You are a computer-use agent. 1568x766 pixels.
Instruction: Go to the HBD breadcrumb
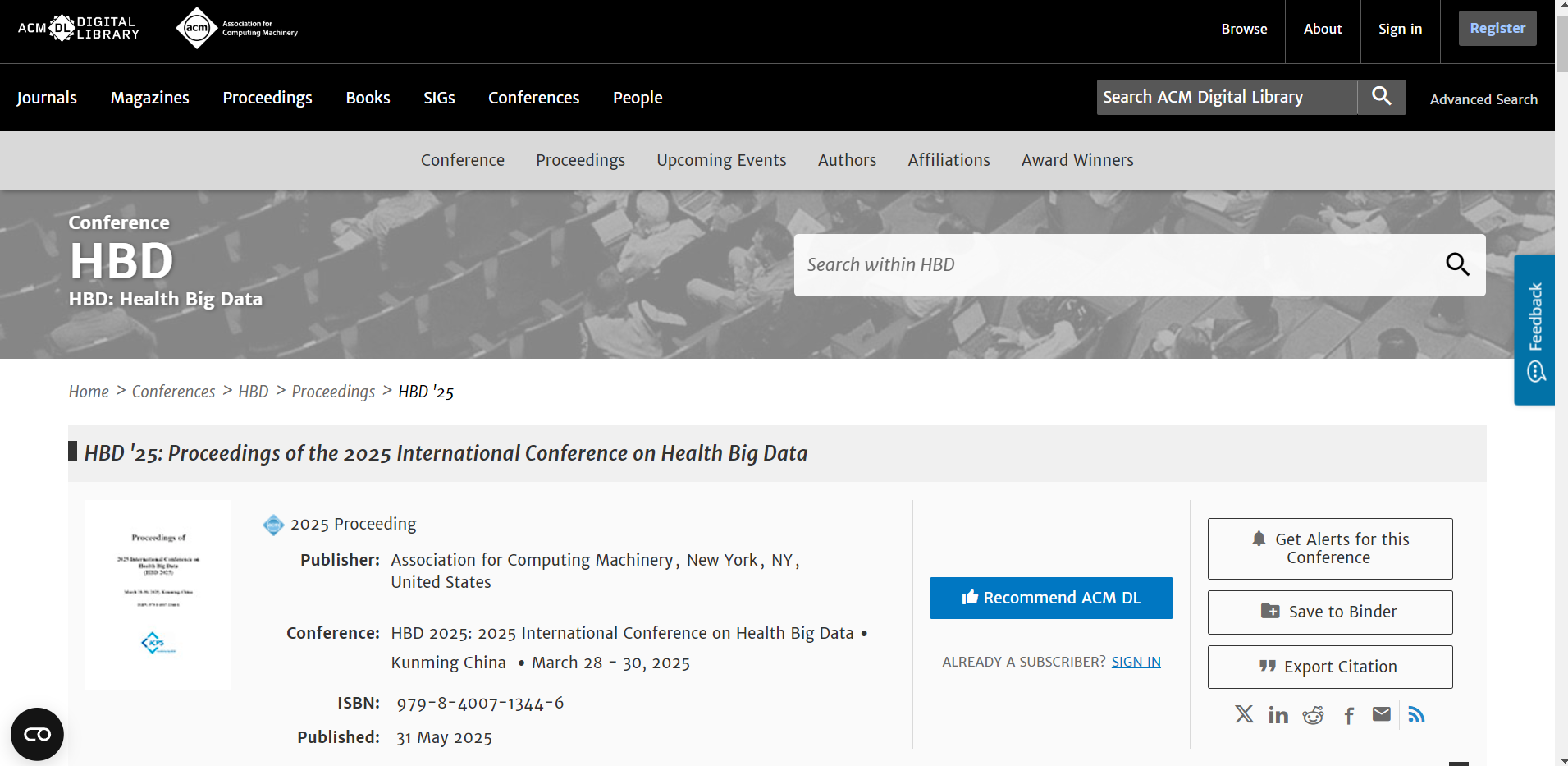(x=254, y=392)
